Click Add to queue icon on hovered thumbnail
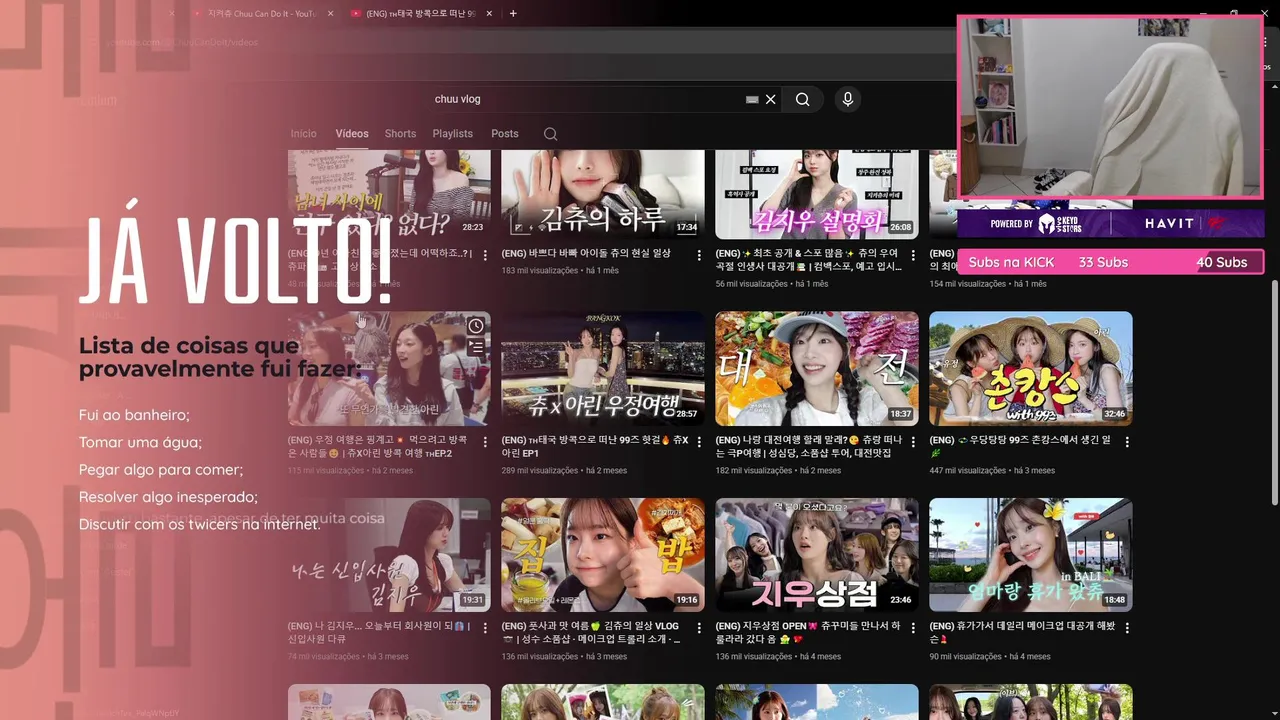This screenshot has width=1280, height=720. (476, 348)
